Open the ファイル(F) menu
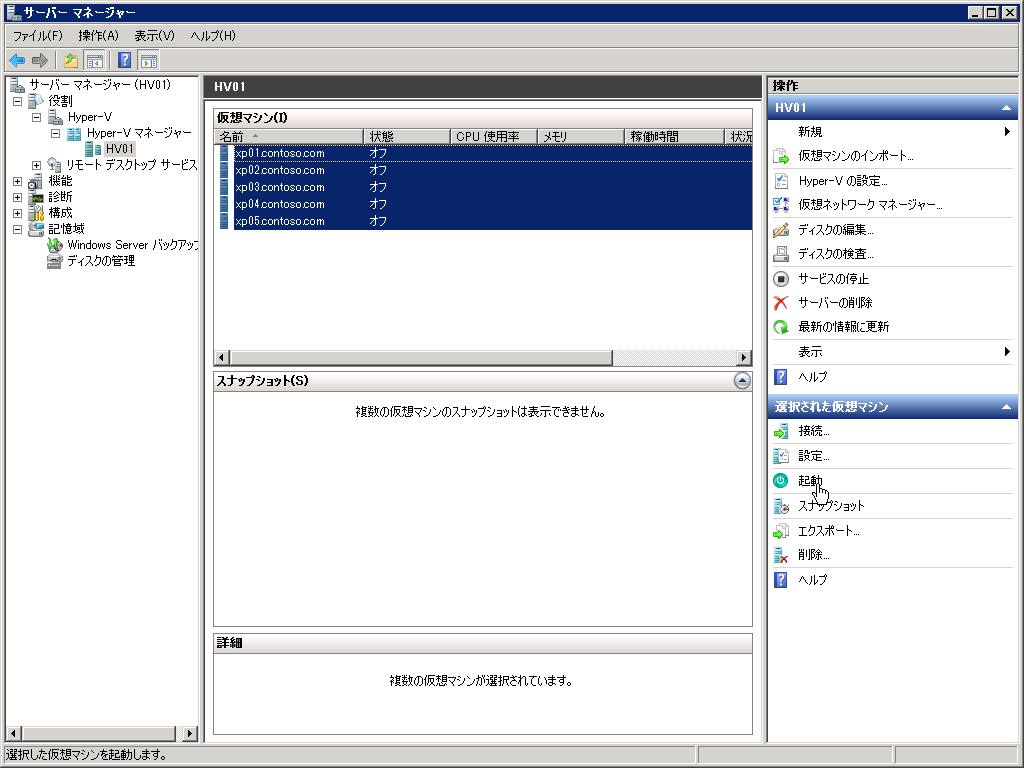The height and width of the screenshot is (768, 1024). tap(38, 36)
